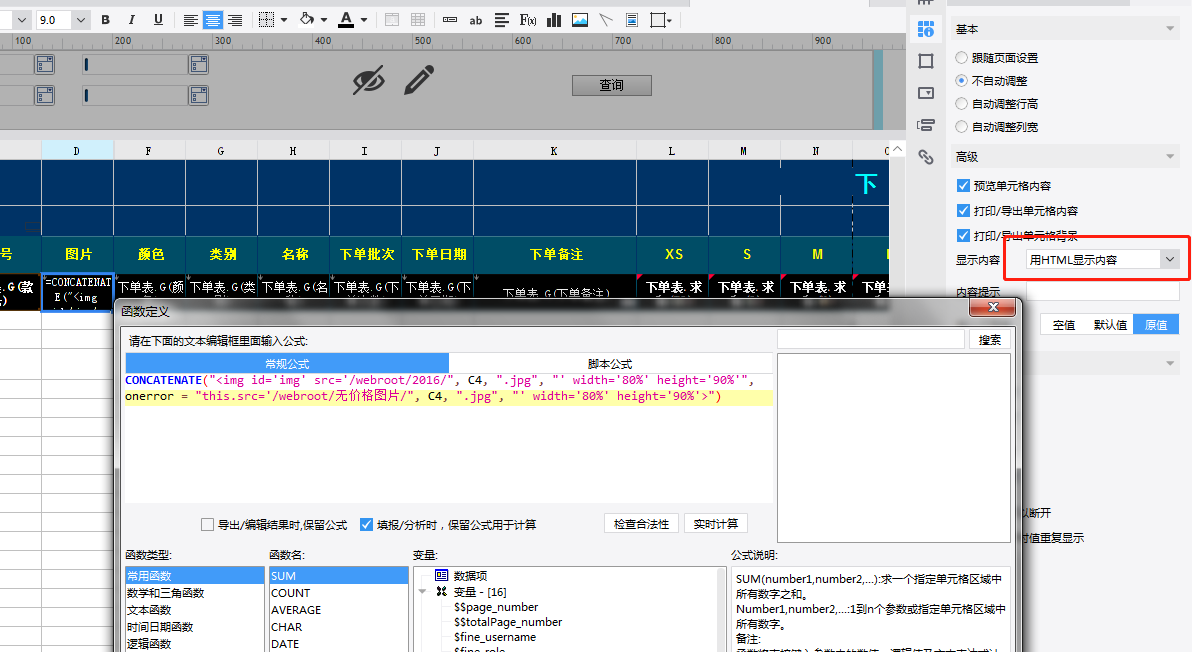This screenshot has width=1192, height=652.
Task: Open the font name dropdown arrow
Action: pyautogui.click(x=21, y=21)
